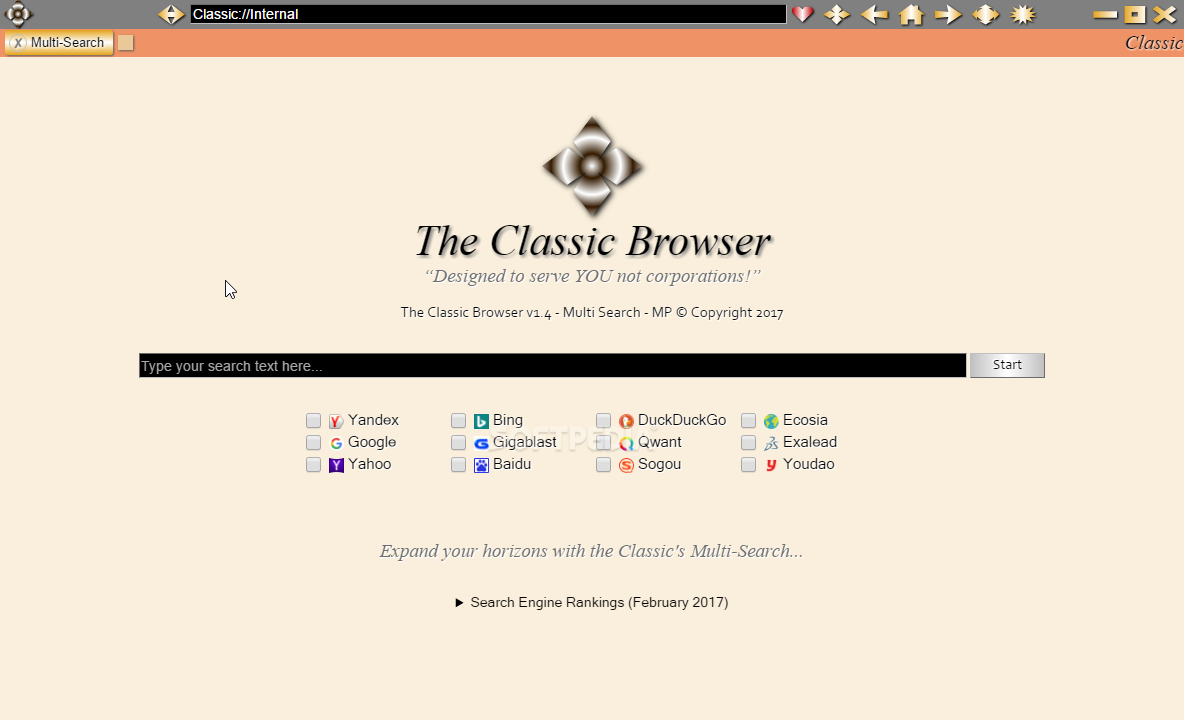Click the starburst icon in toolbar

tap(1023, 14)
